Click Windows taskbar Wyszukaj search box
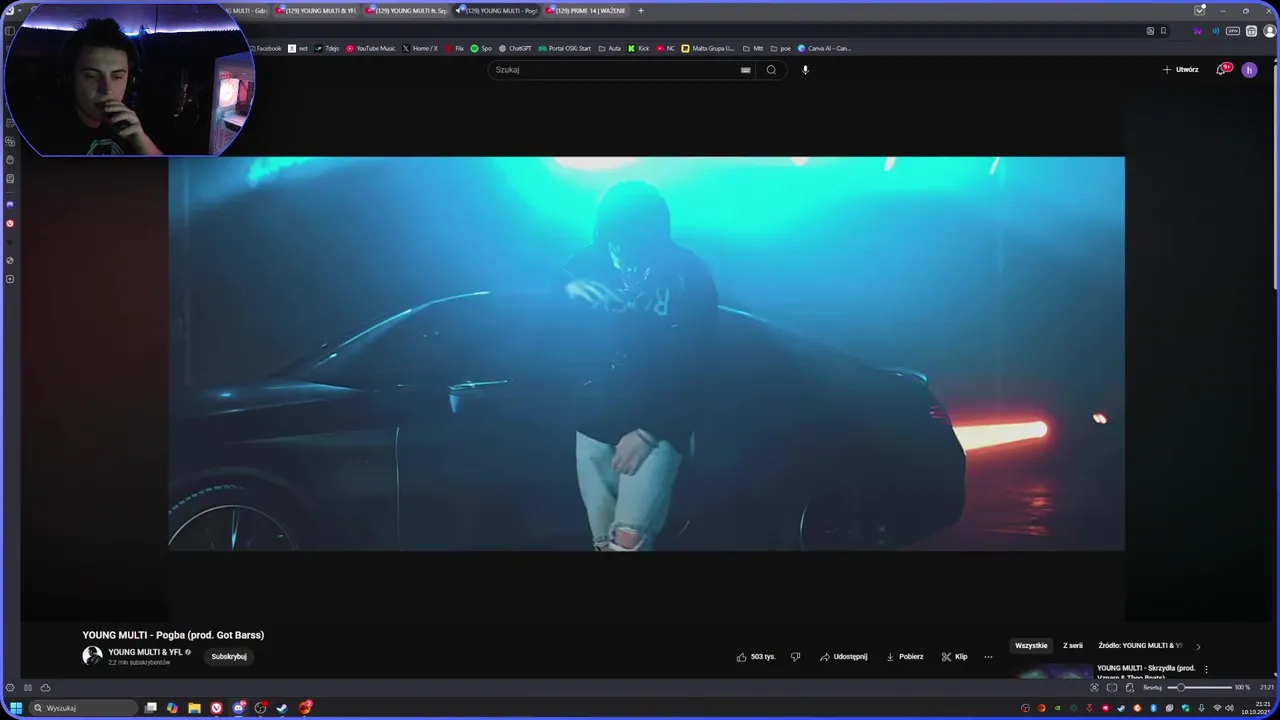Image resolution: width=1280 pixels, height=720 pixels. point(83,708)
